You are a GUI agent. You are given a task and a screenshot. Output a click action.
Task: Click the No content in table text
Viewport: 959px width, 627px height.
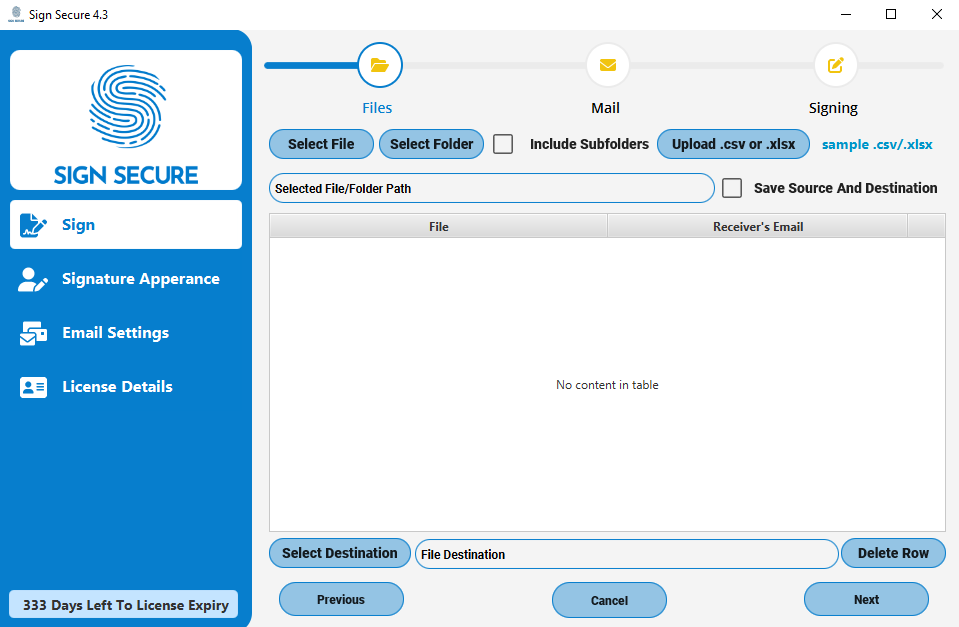click(x=607, y=385)
